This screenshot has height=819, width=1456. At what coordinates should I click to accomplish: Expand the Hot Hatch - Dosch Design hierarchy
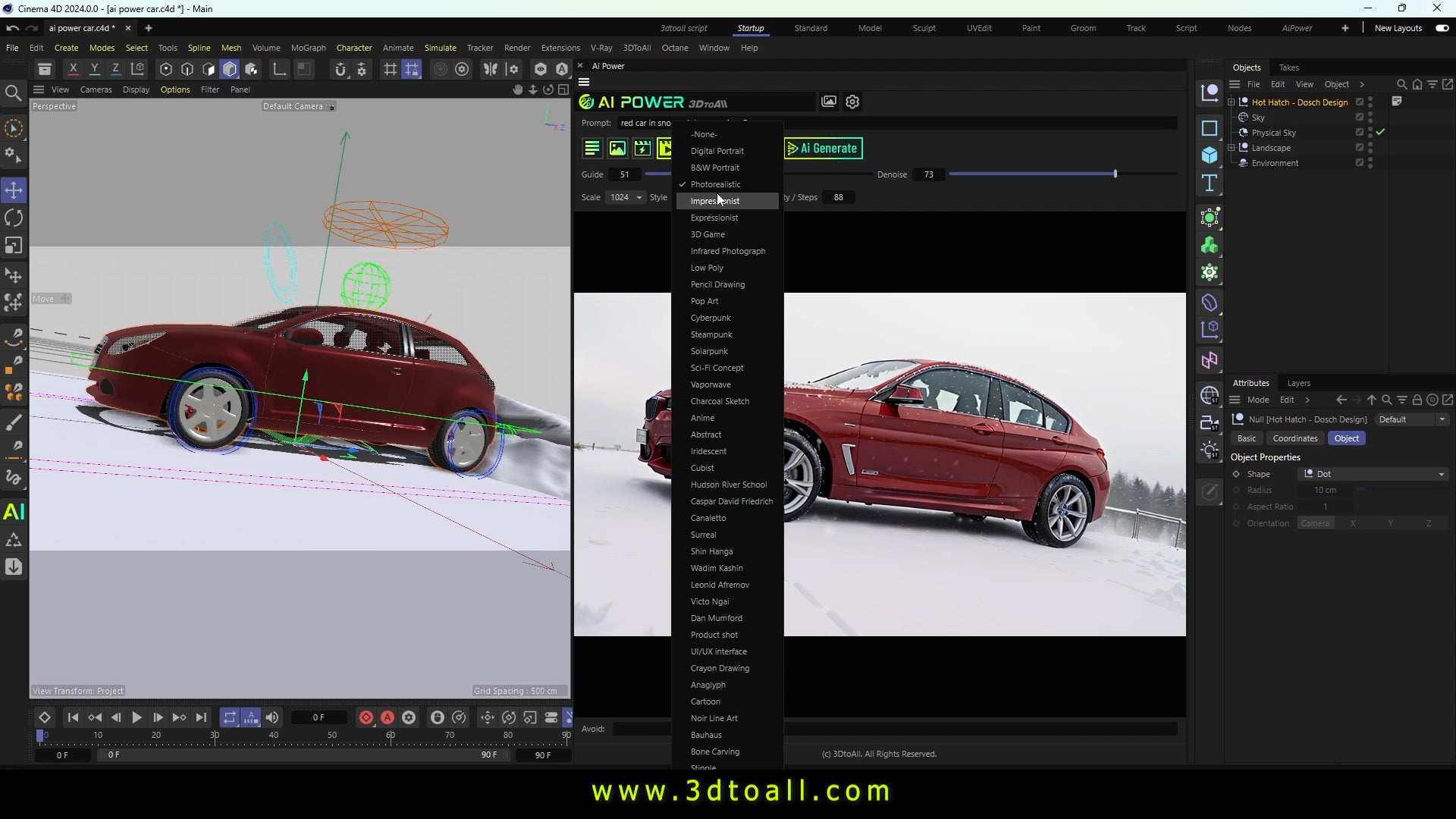[1232, 102]
